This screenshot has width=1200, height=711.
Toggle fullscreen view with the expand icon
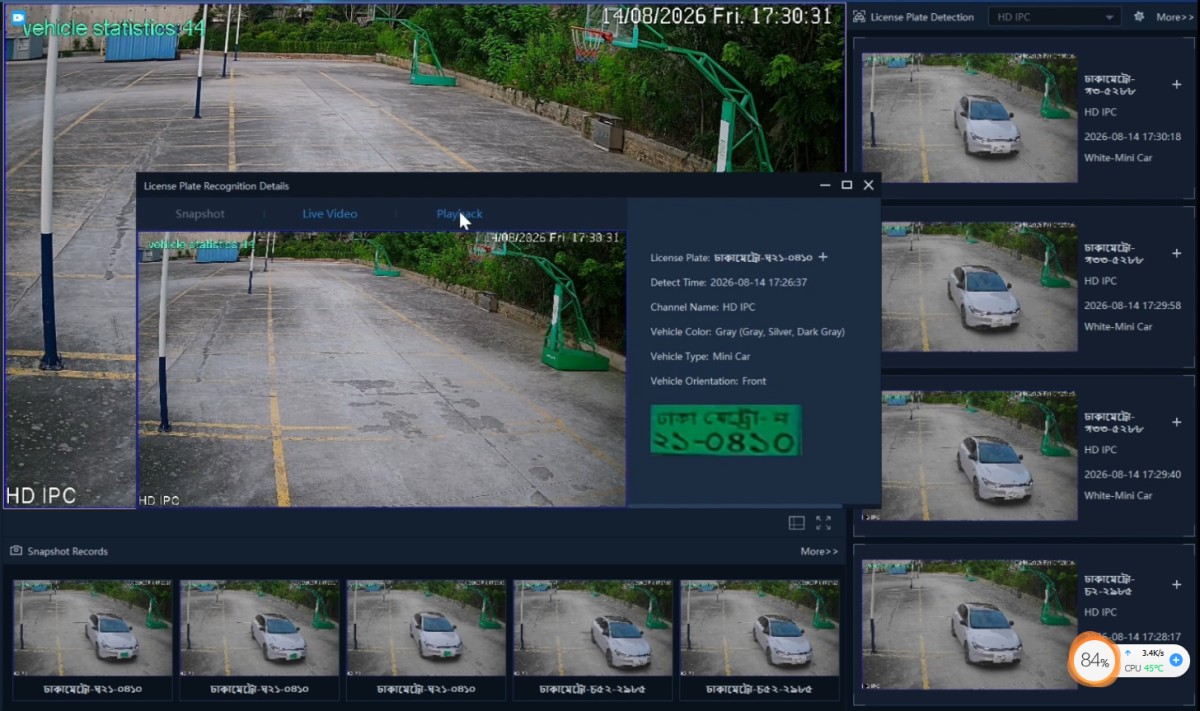tap(823, 523)
